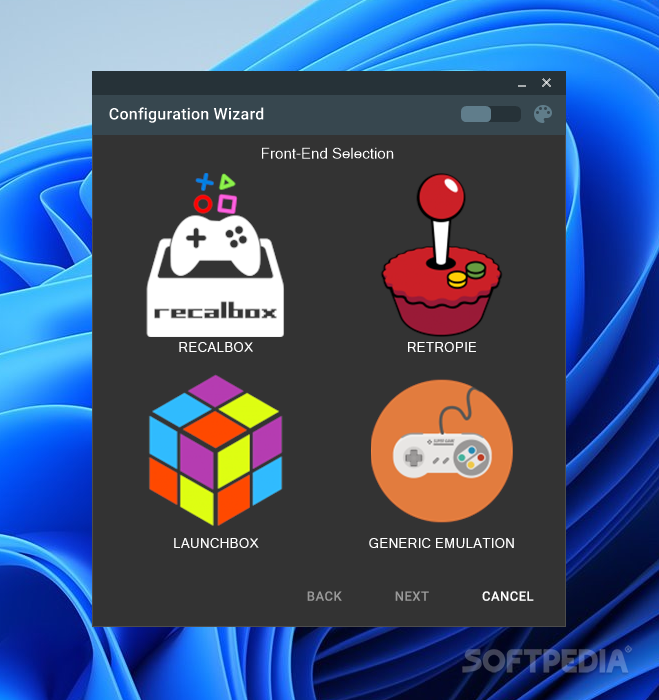Select the Generic Emulation gamepad icon
This screenshot has height=700, width=659.
pos(442,451)
